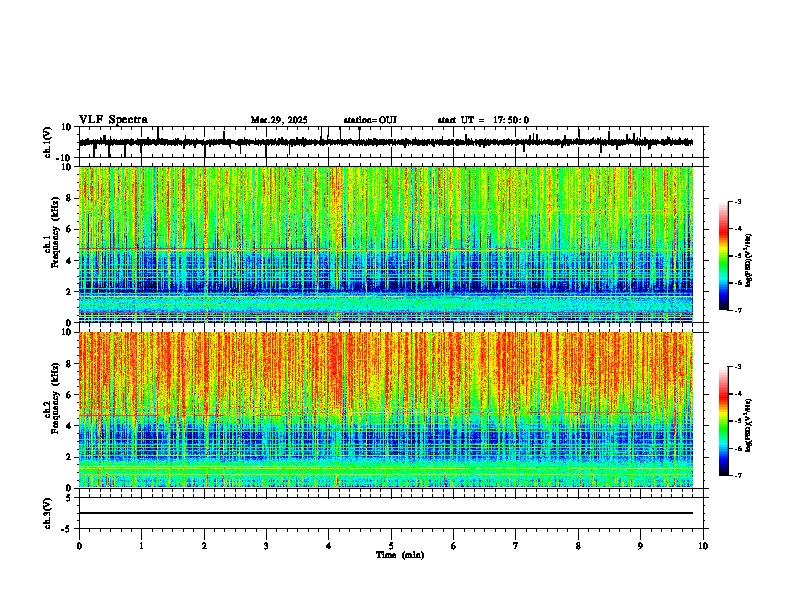Click time axis tick label "5"
The height and width of the screenshot is (612, 792).
[391, 546]
